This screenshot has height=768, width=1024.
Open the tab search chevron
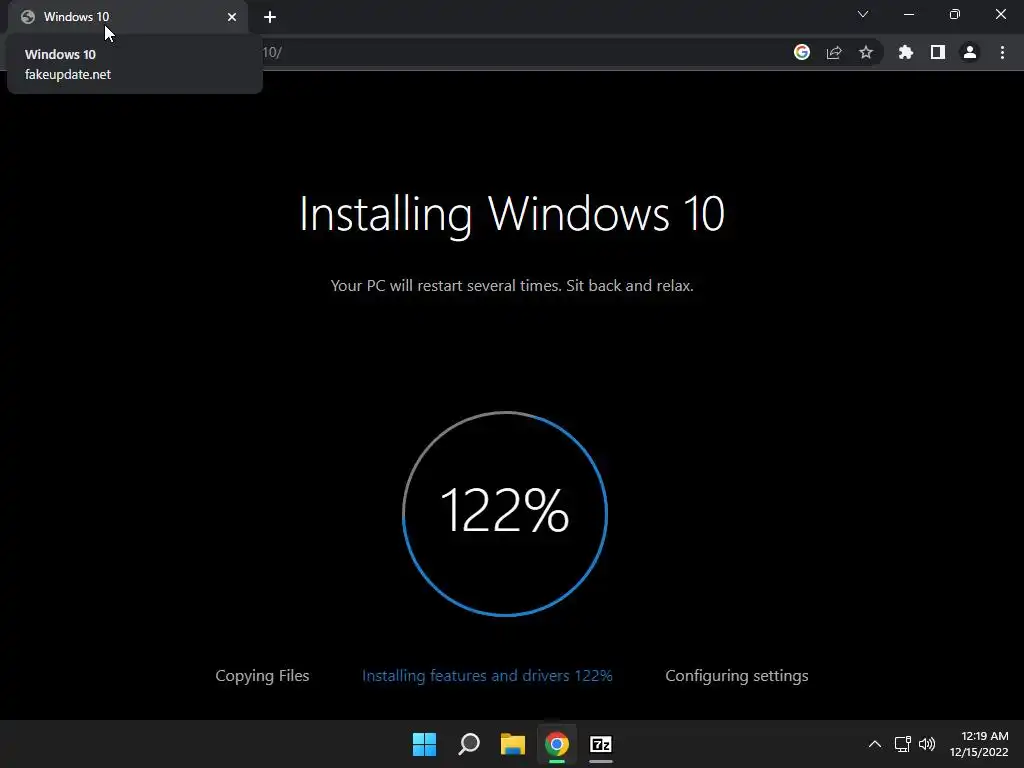(863, 14)
